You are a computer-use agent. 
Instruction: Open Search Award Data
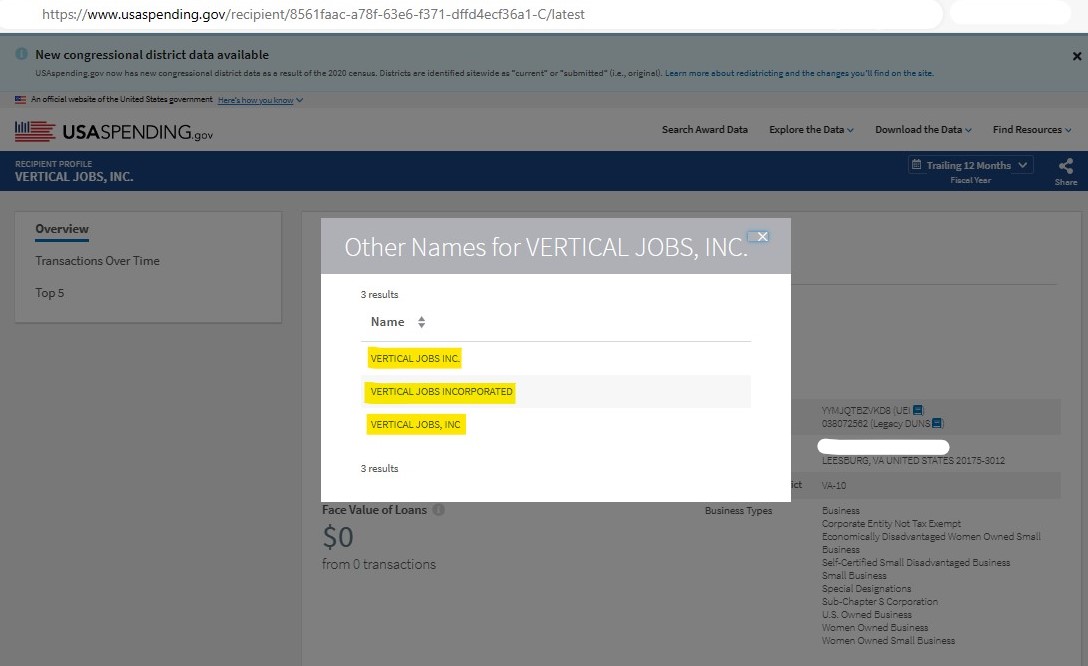(x=704, y=130)
